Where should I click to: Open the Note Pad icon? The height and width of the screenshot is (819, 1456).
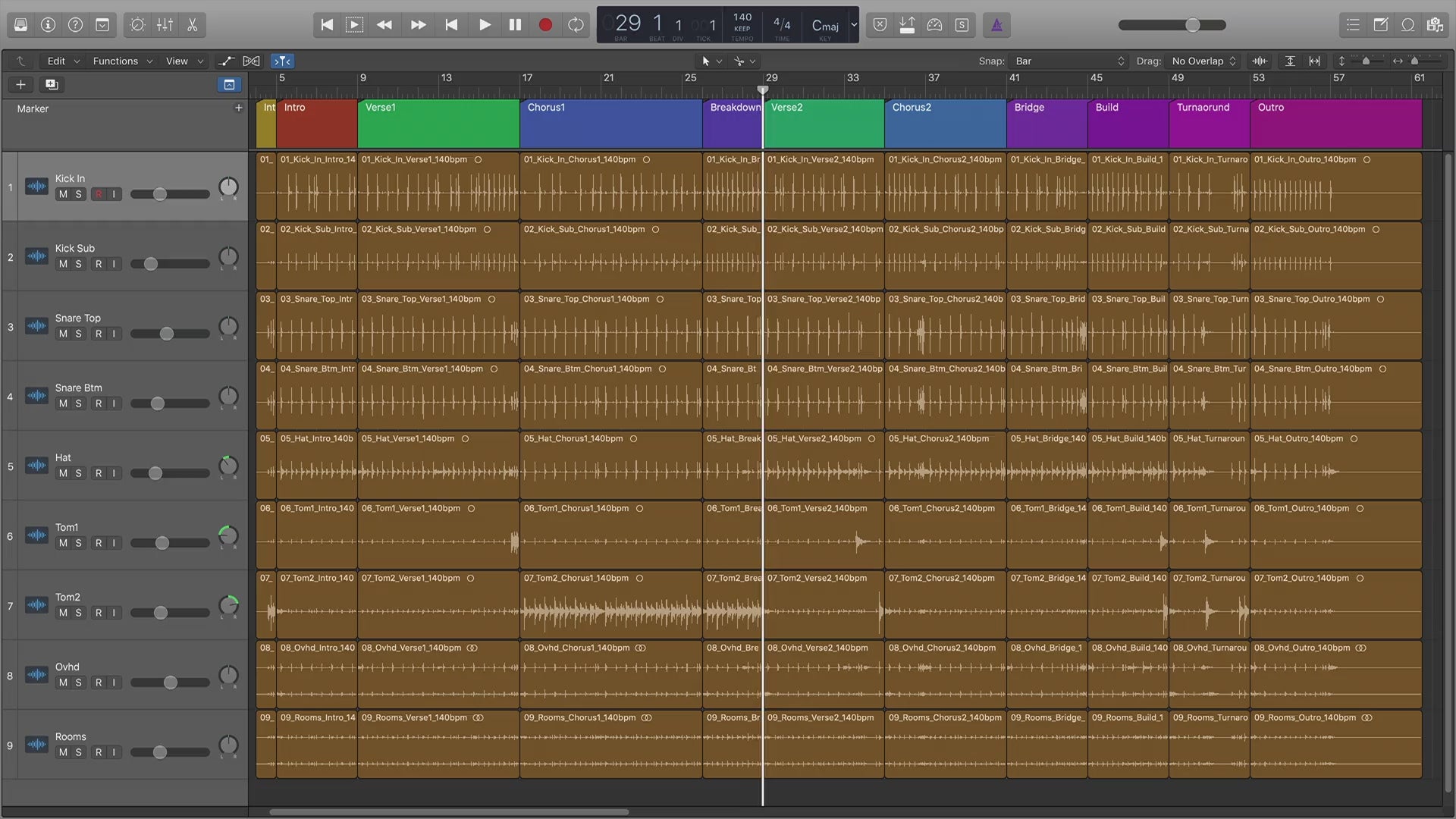1380,25
